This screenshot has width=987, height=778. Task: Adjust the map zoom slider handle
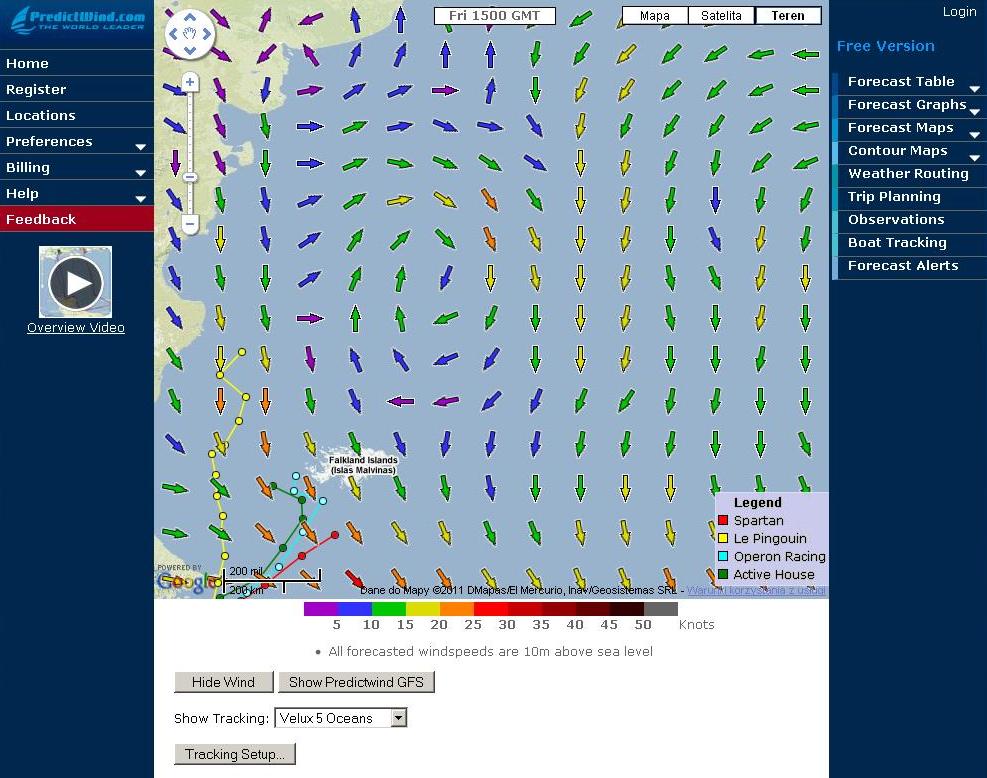click(189, 177)
